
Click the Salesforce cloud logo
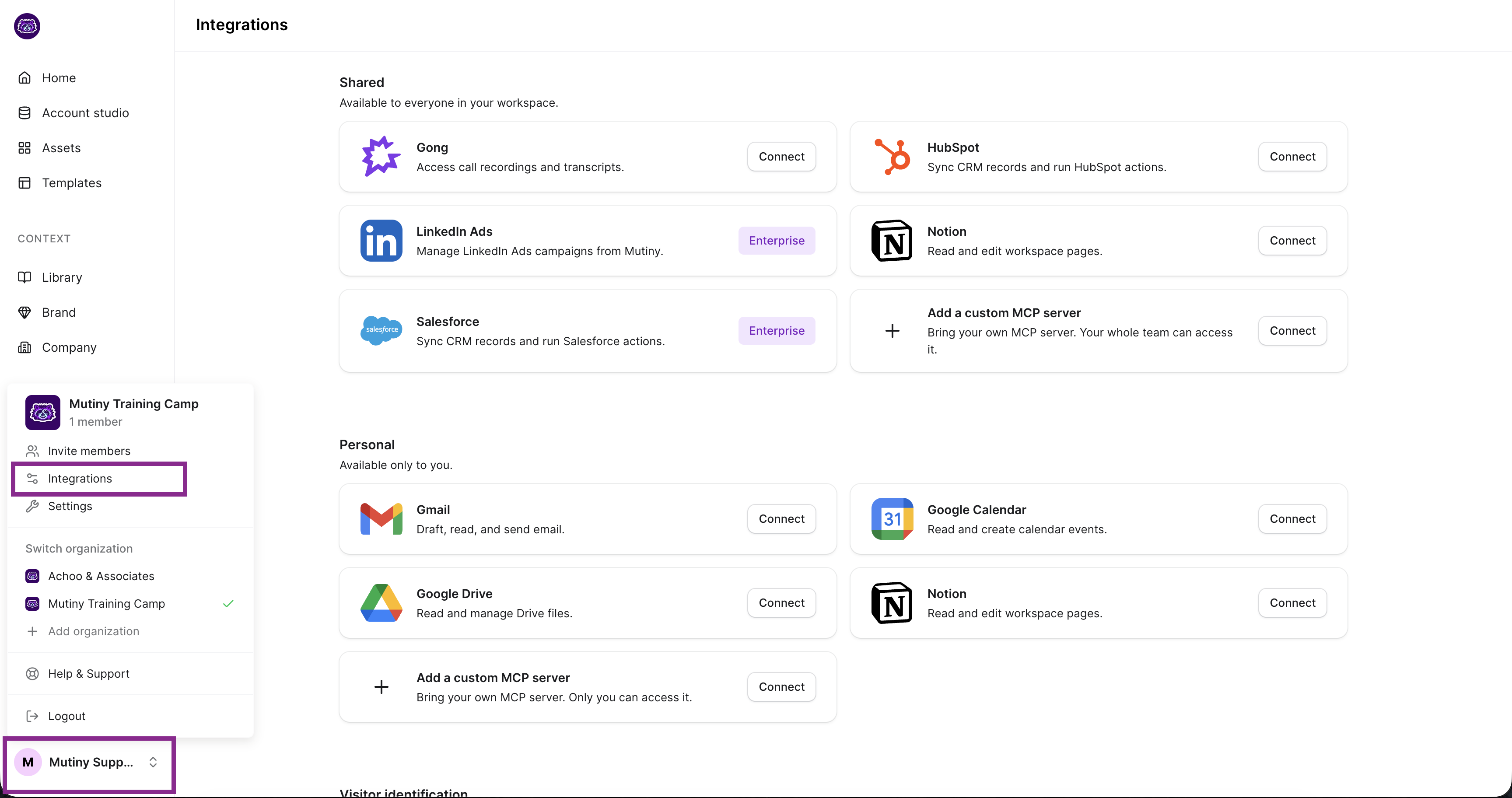click(x=381, y=331)
